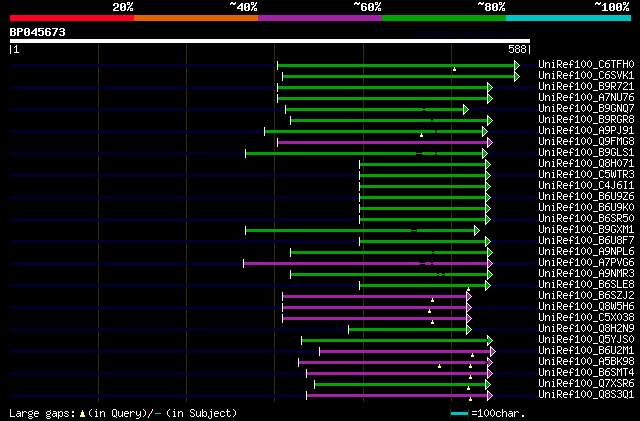Open the UniRef100_B9RGR8 hit label
Screen dimensions: 640x421
tap(586, 120)
